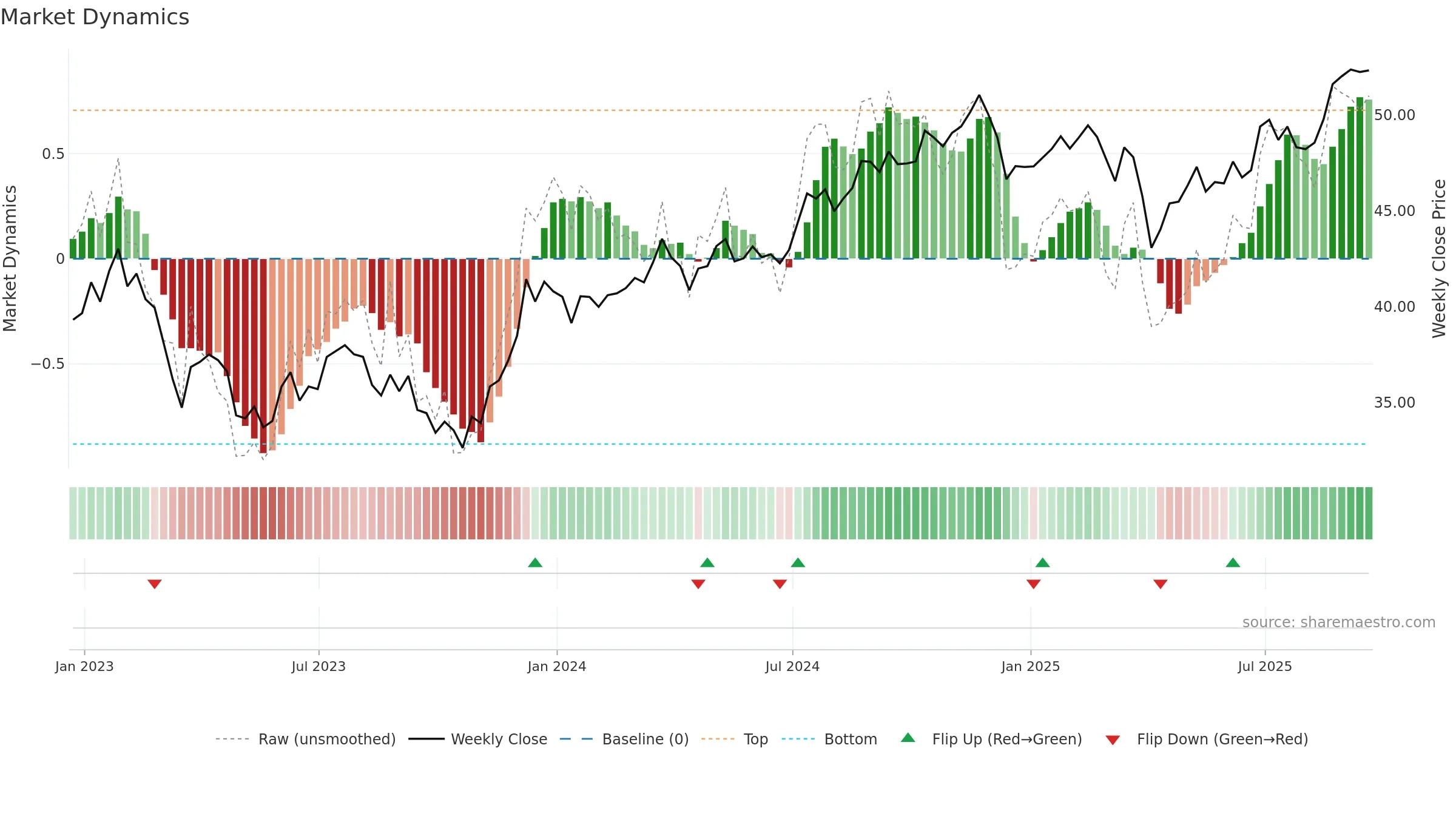Click the Jul 2023 axis label
Image resolution: width=1456 pixels, height=819 pixels.
[x=318, y=666]
